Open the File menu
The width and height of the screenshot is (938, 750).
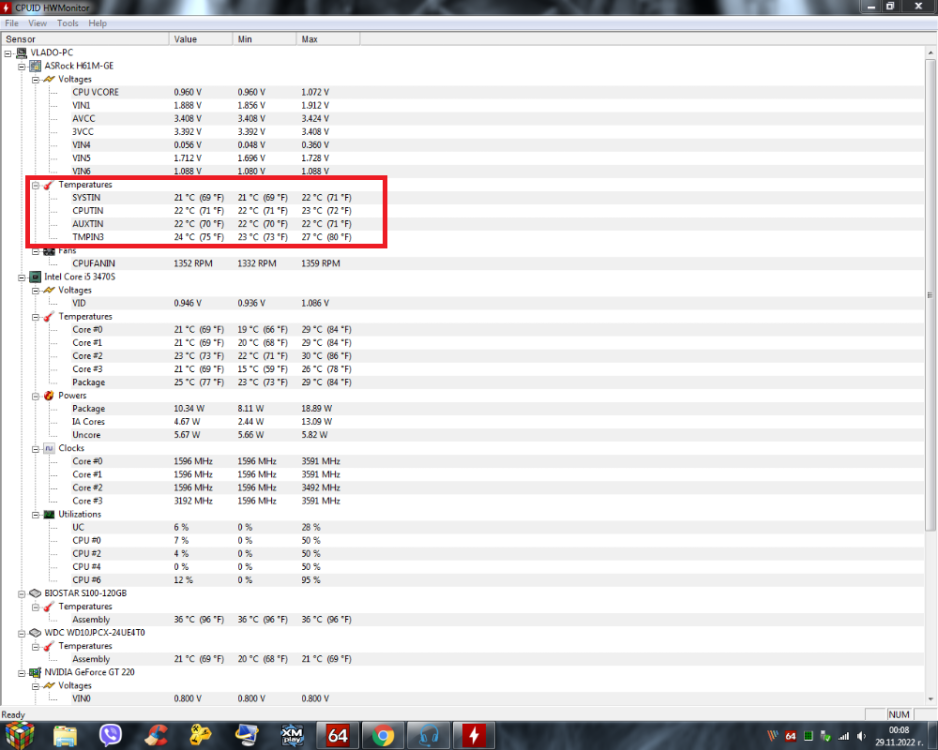coord(11,23)
